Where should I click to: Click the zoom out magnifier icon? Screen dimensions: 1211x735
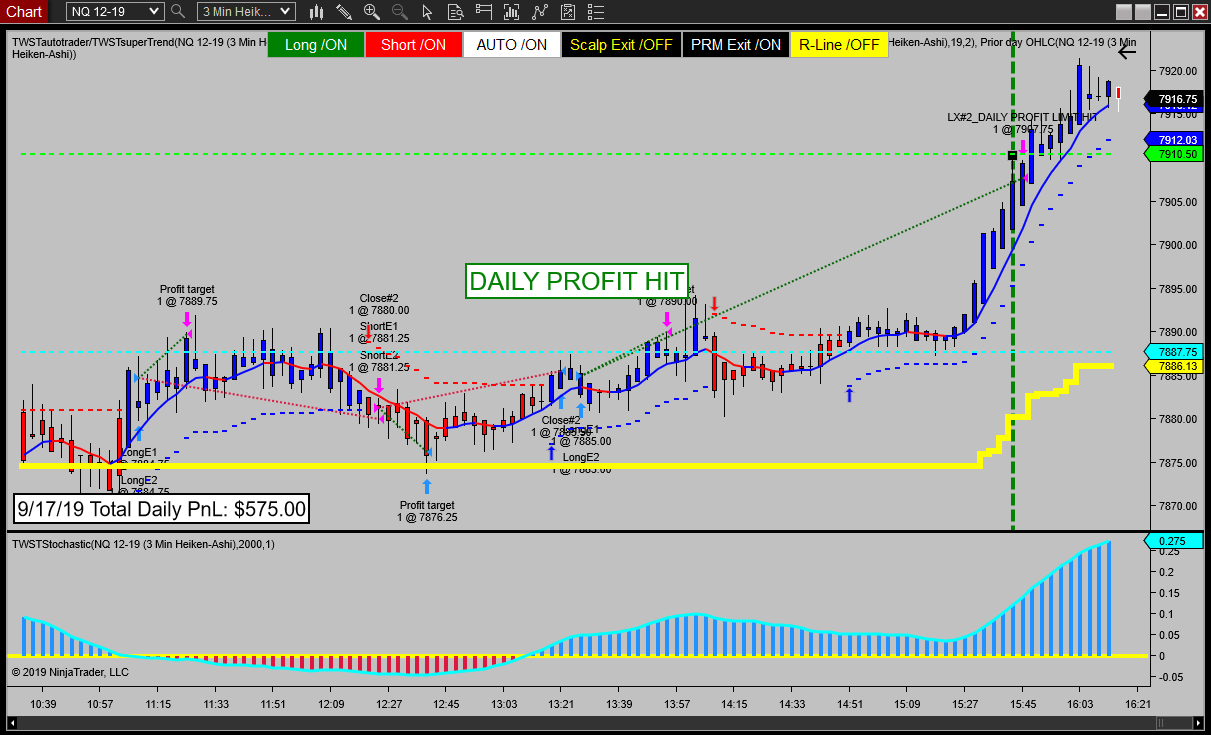(397, 12)
